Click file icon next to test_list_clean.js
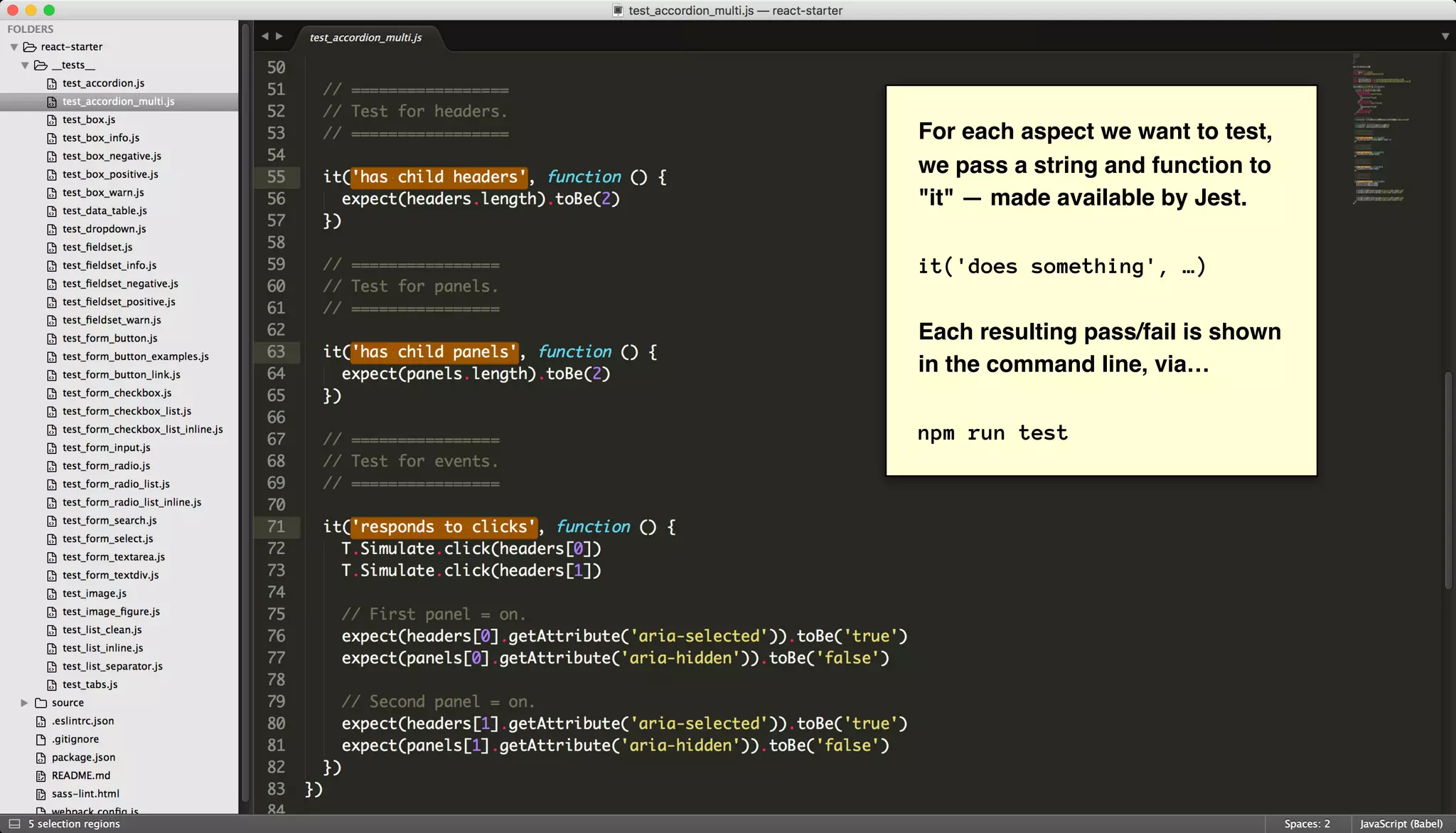Viewport: 1456px width, 833px height. click(51, 630)
